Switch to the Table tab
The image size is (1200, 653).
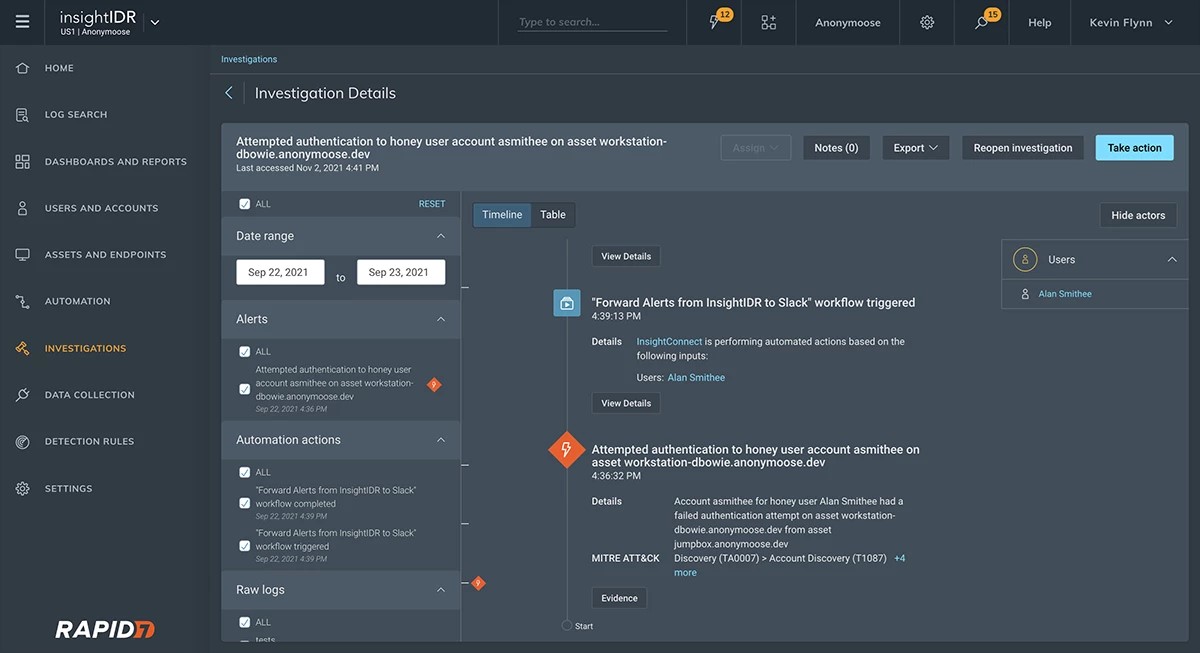pos(553,215)
